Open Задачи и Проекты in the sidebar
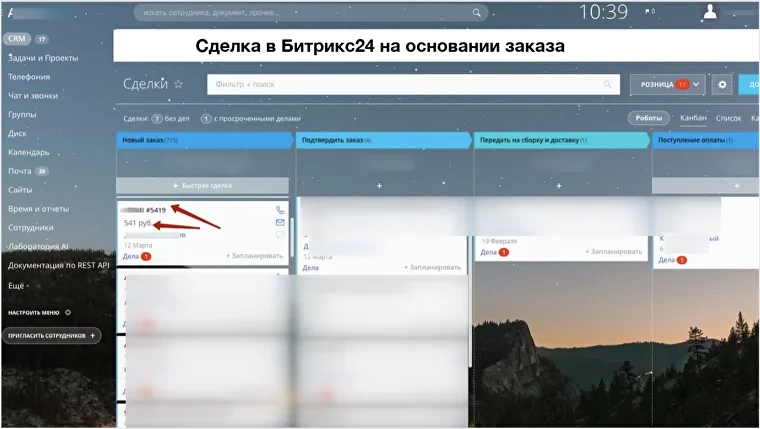760x429 pixels. [43, 58]
